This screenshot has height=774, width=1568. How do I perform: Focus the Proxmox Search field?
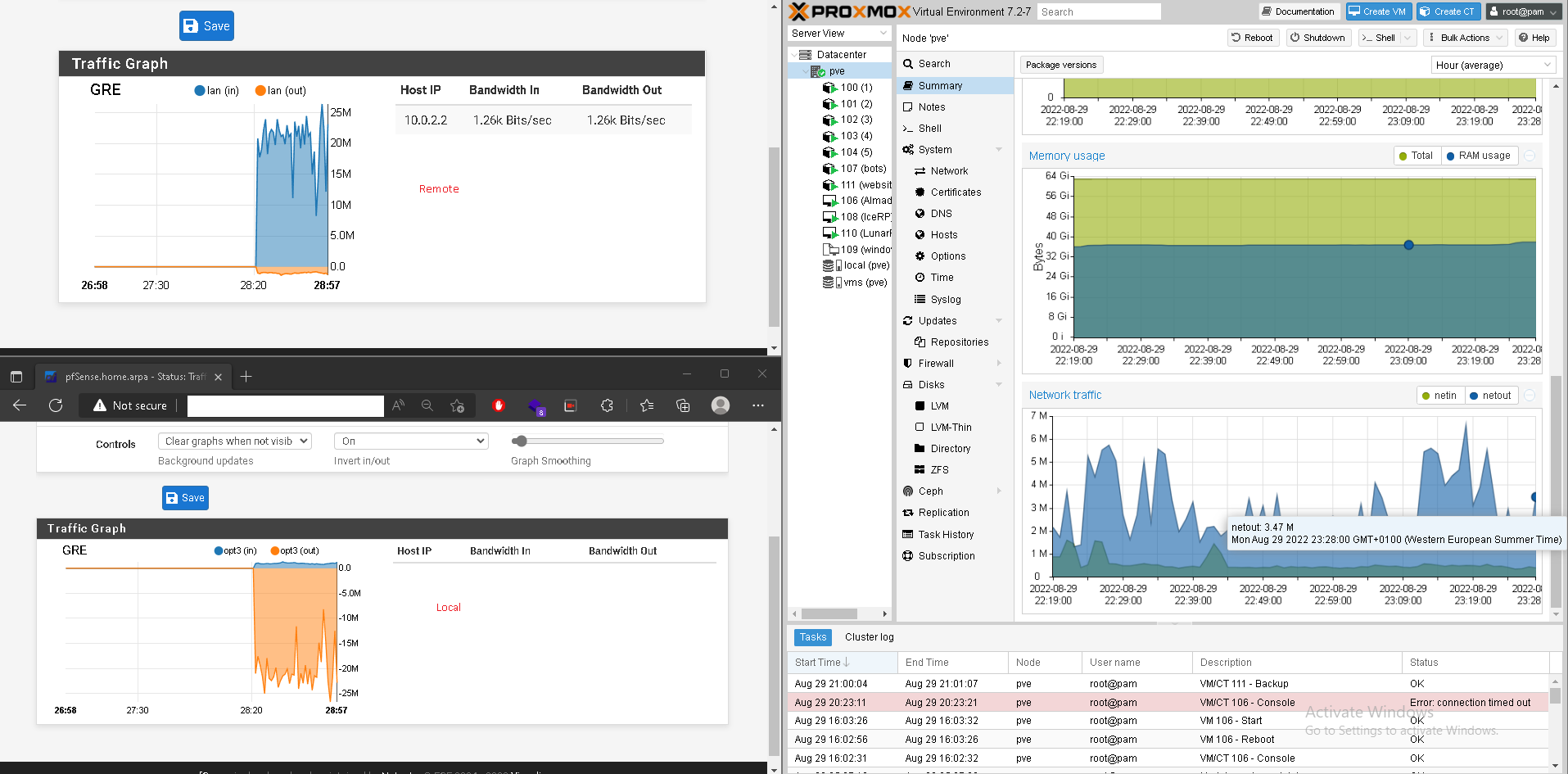click(x=1099, y=12)
